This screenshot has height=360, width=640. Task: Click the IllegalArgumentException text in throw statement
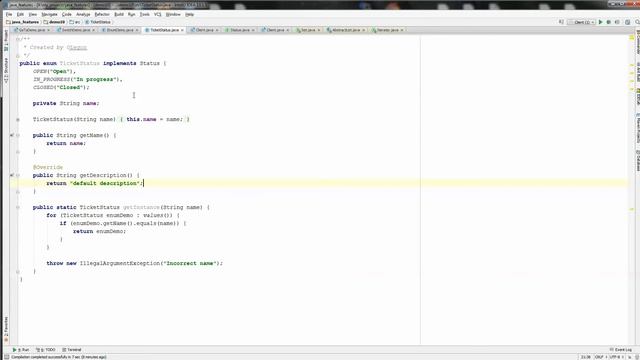click(120, 263)
